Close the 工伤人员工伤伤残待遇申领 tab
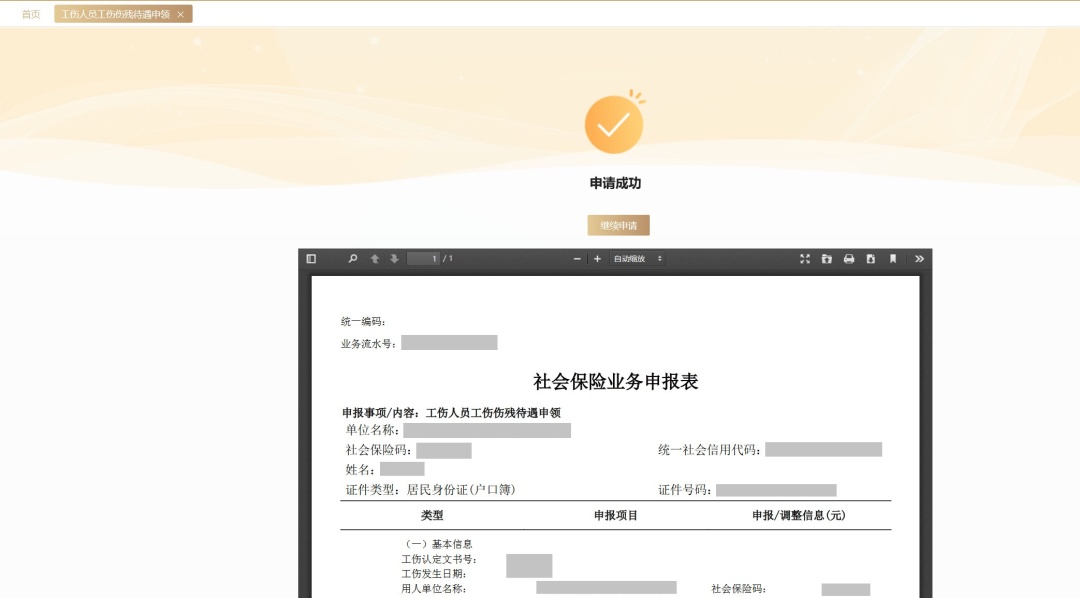 180,14
